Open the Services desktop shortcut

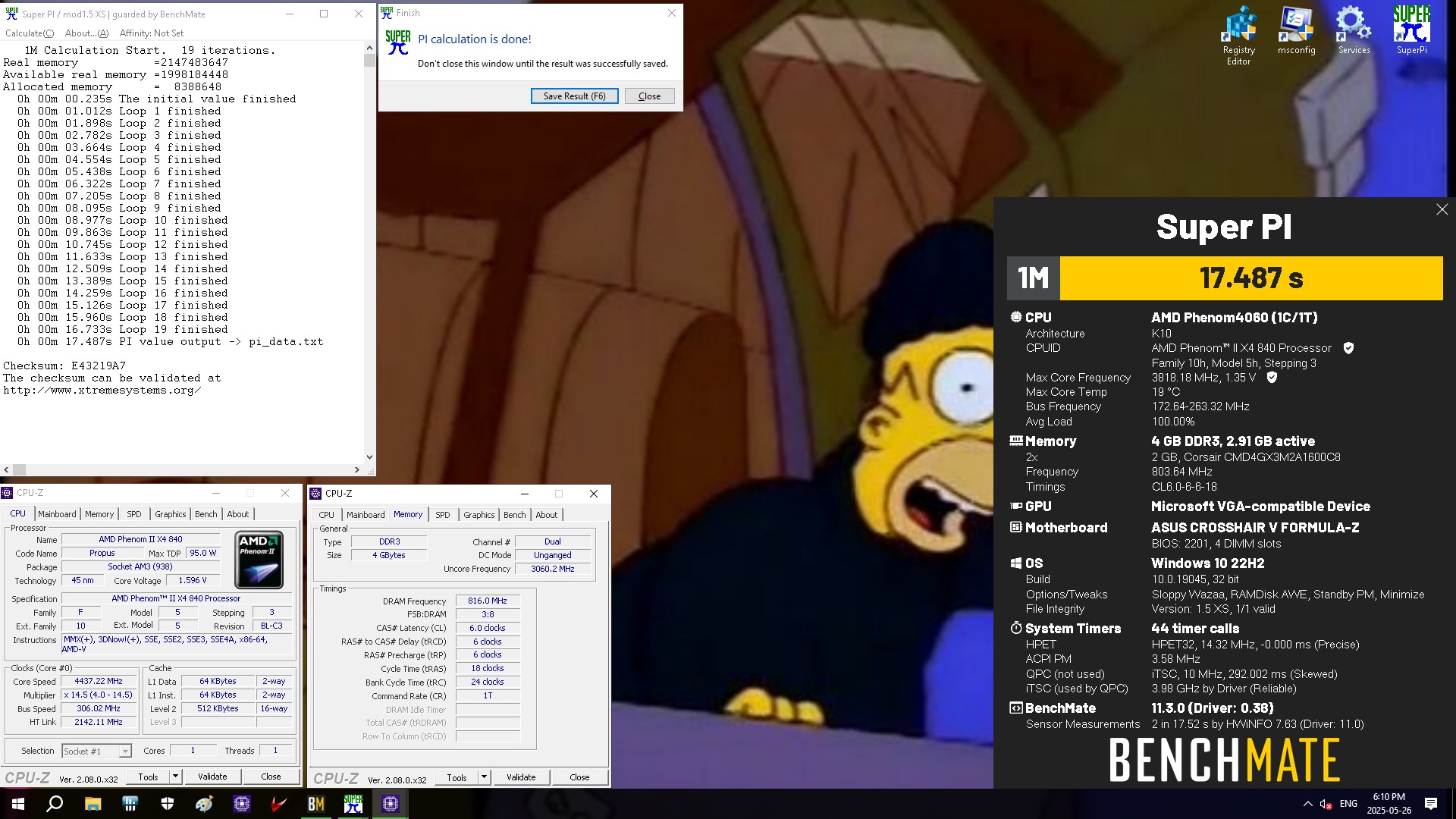pyautogui.click(x=1354, y=31)
